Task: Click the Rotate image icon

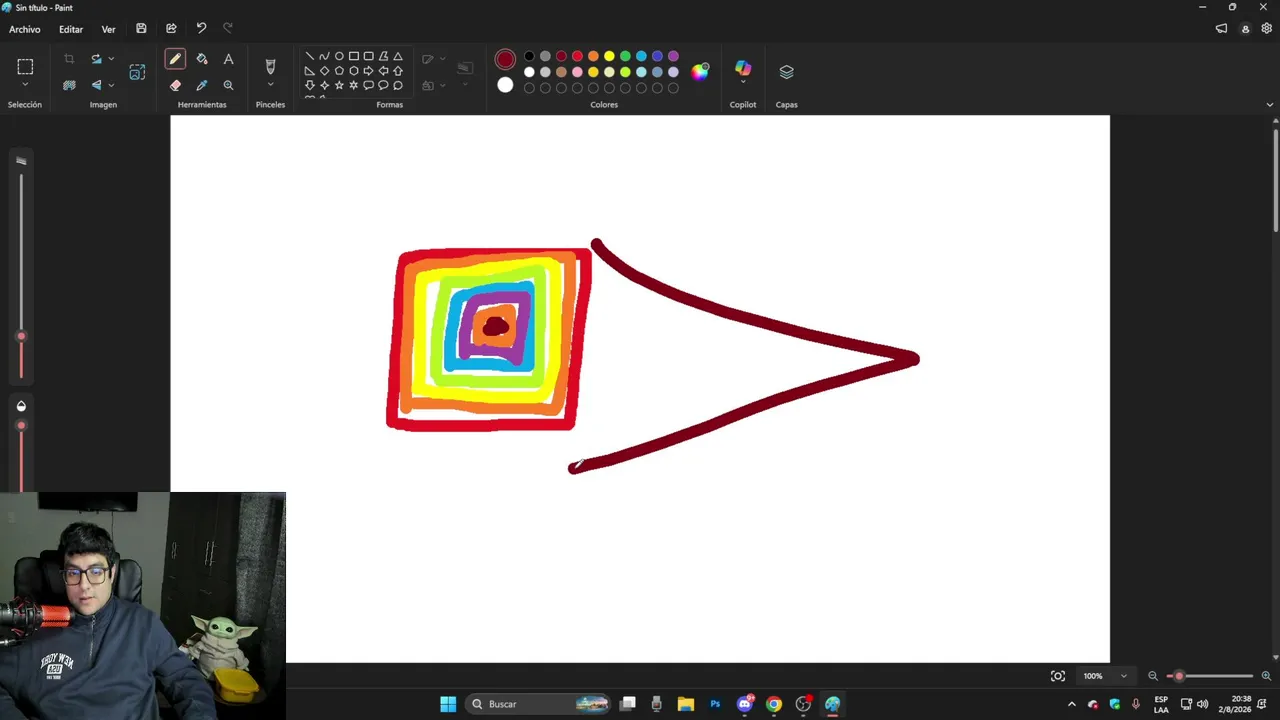Action: (96, 59)
